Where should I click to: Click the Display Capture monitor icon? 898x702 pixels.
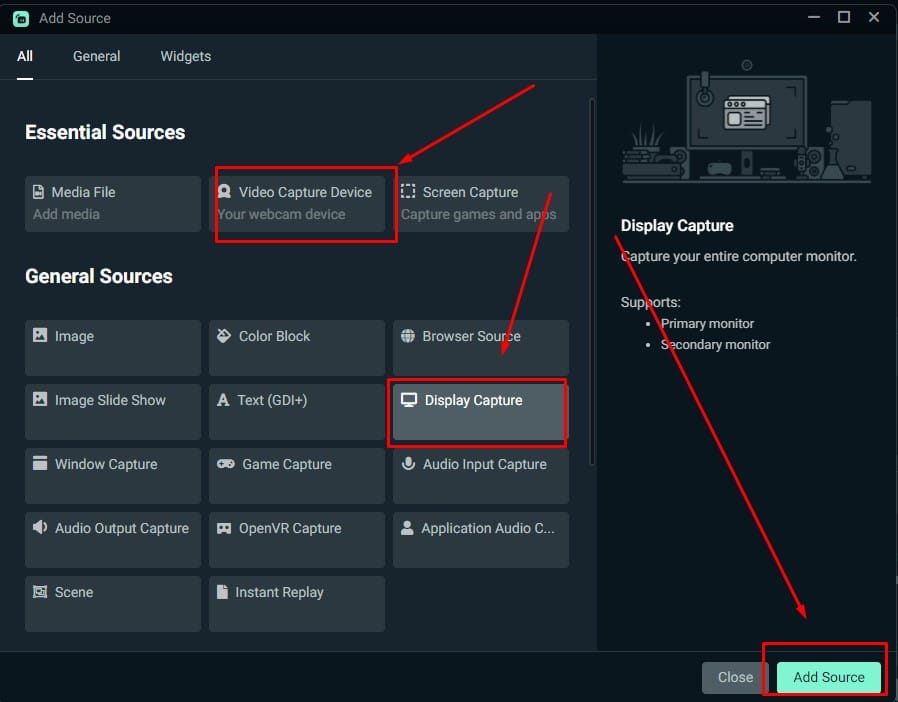point(409,400)
